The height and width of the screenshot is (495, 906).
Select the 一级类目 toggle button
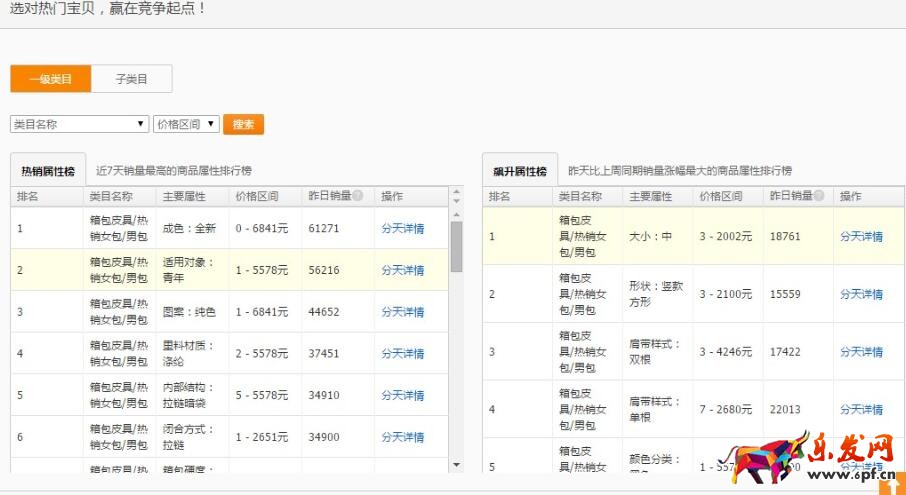tap(50, 79)
